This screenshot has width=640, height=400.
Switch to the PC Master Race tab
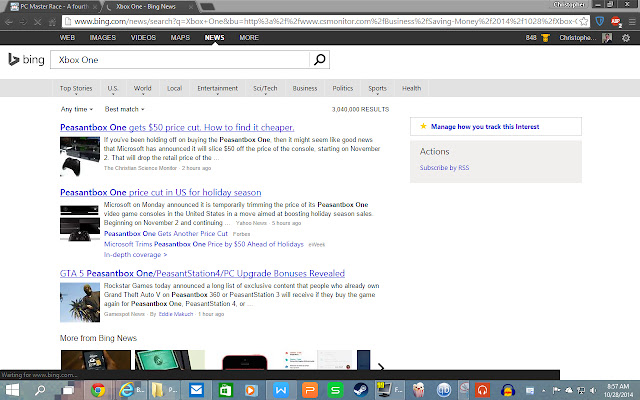(x=53, y=7)
